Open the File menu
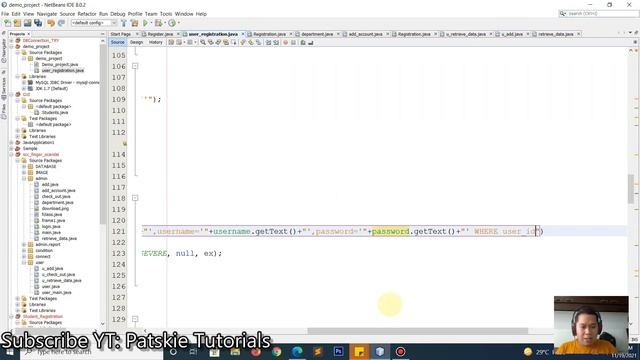Image resolution: width=640 pixels, height=360 pixels. pyautogui.click(x=5, y=14)
